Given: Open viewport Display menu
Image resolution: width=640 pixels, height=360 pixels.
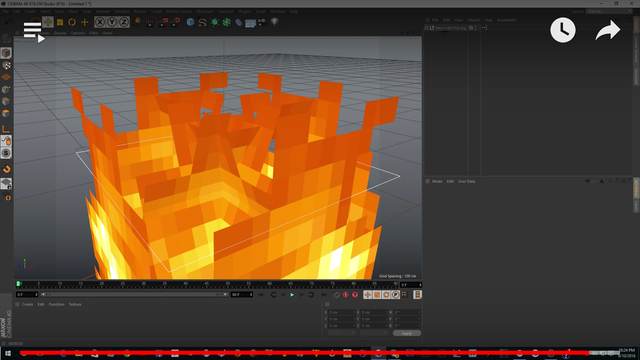Looking at the screenshot, I should 60,33.
